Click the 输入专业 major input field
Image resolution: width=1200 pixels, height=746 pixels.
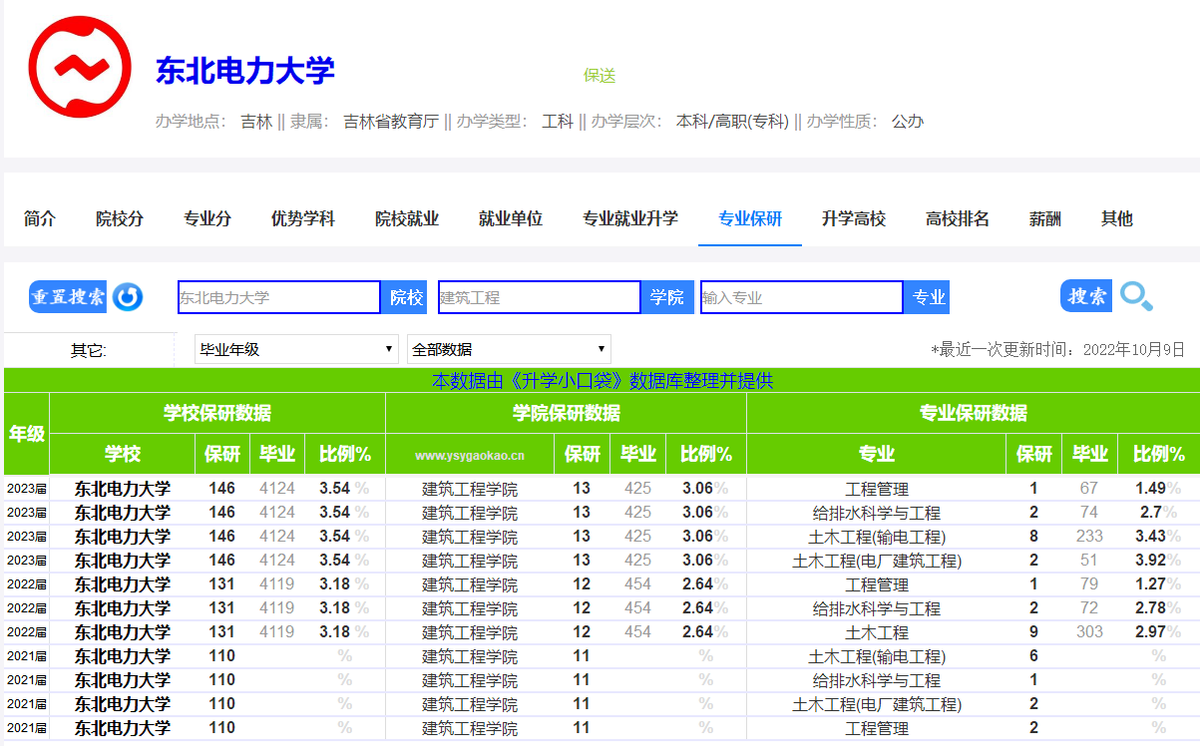[802, 297]
